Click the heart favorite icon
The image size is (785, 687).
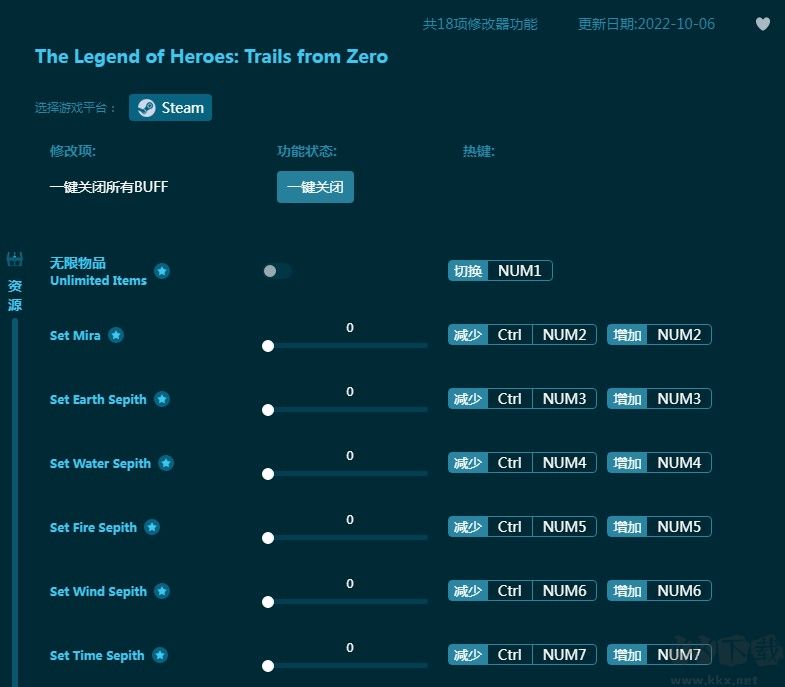coord(763,24)
